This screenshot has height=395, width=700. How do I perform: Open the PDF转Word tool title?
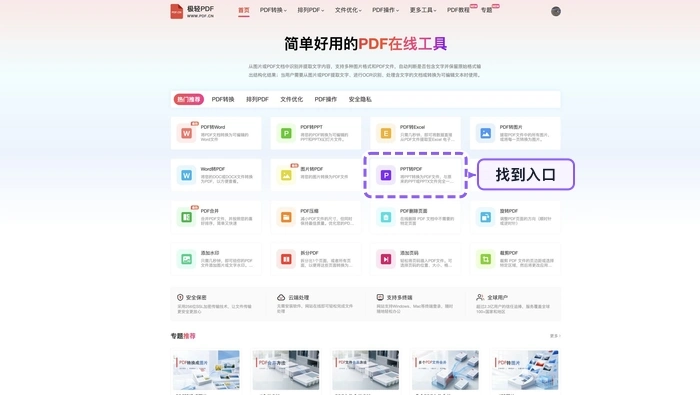(213, 127)
